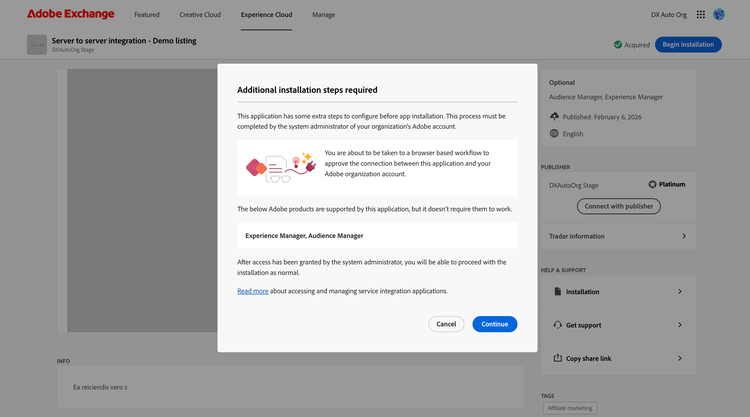
Task: Click the English language text
Action: 573,134
